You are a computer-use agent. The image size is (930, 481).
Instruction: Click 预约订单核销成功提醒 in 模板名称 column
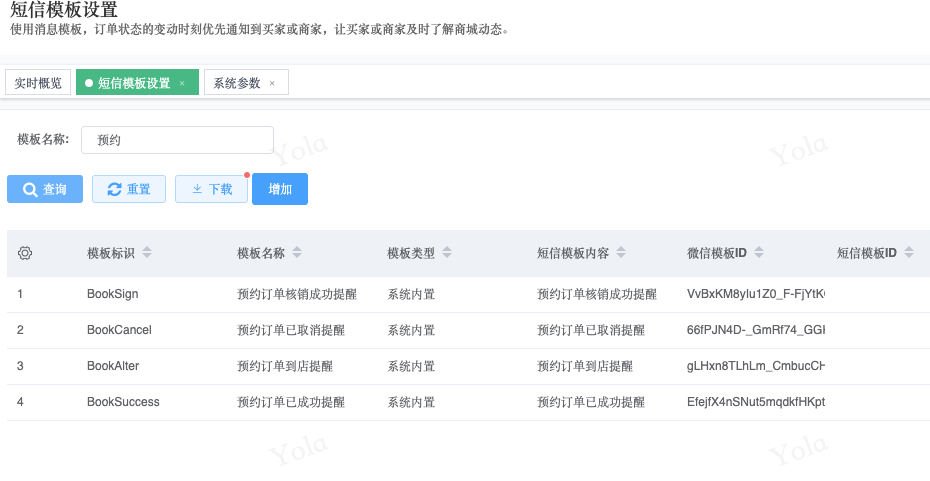point(297,294)
